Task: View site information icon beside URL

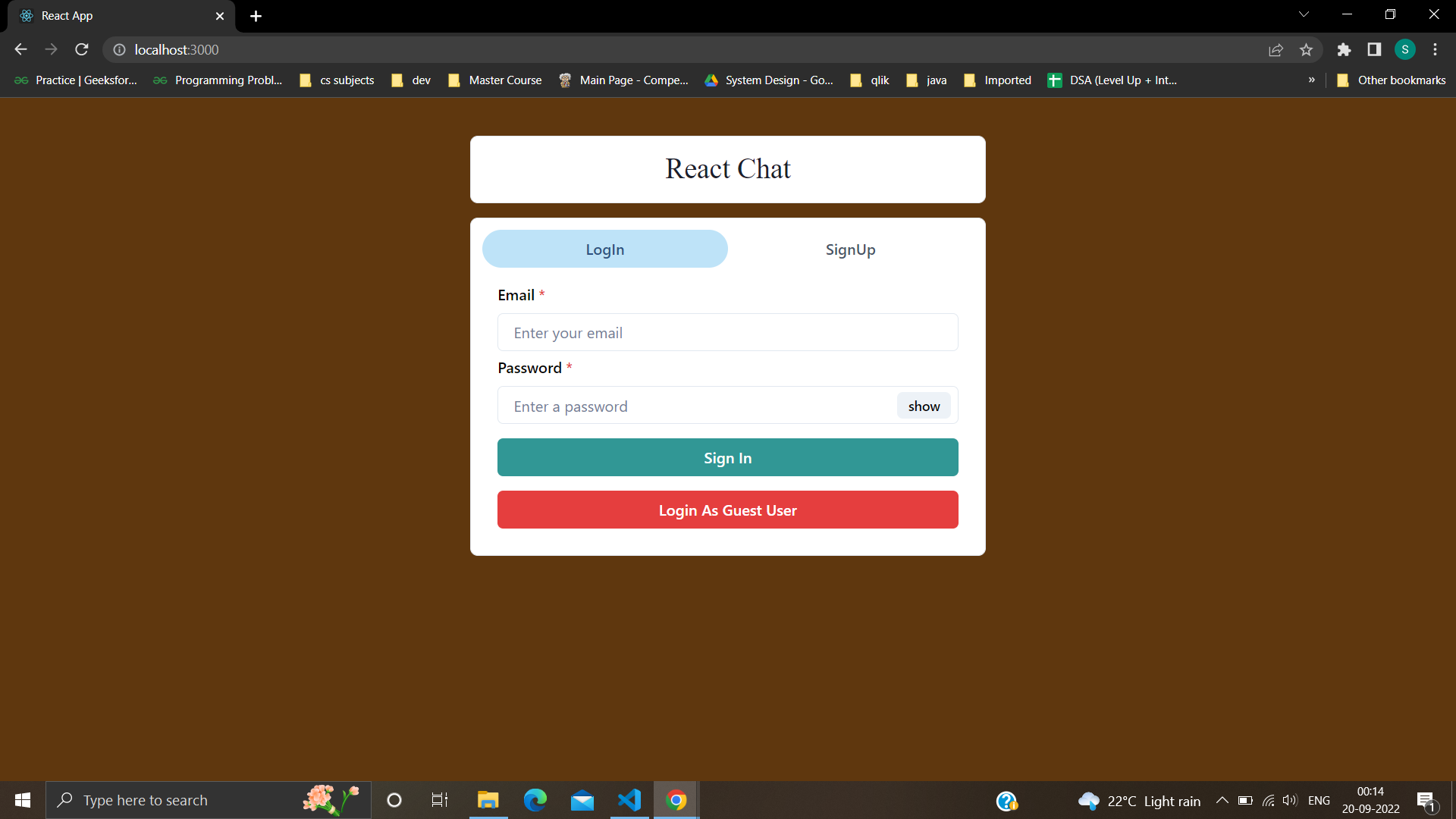Action: (119, 49)
